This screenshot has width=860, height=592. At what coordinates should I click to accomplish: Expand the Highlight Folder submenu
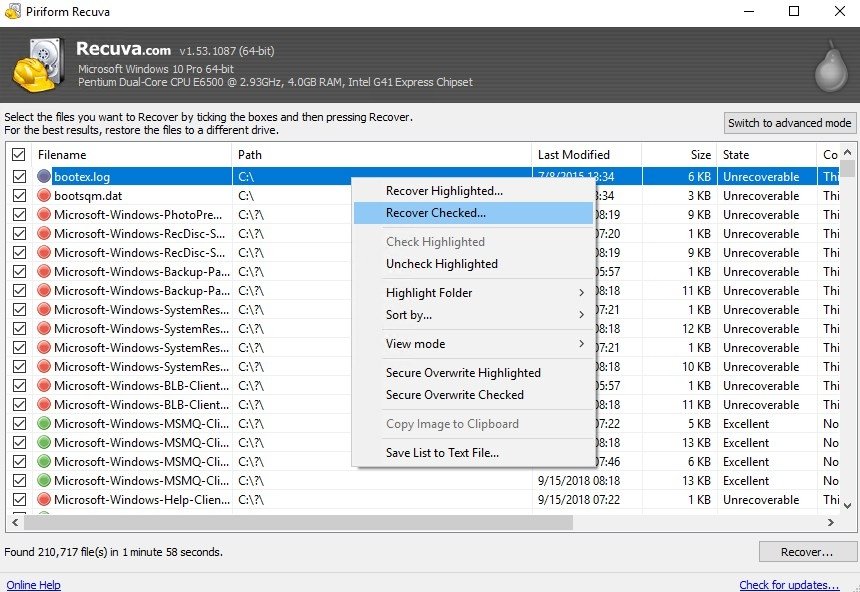(473, 293)
